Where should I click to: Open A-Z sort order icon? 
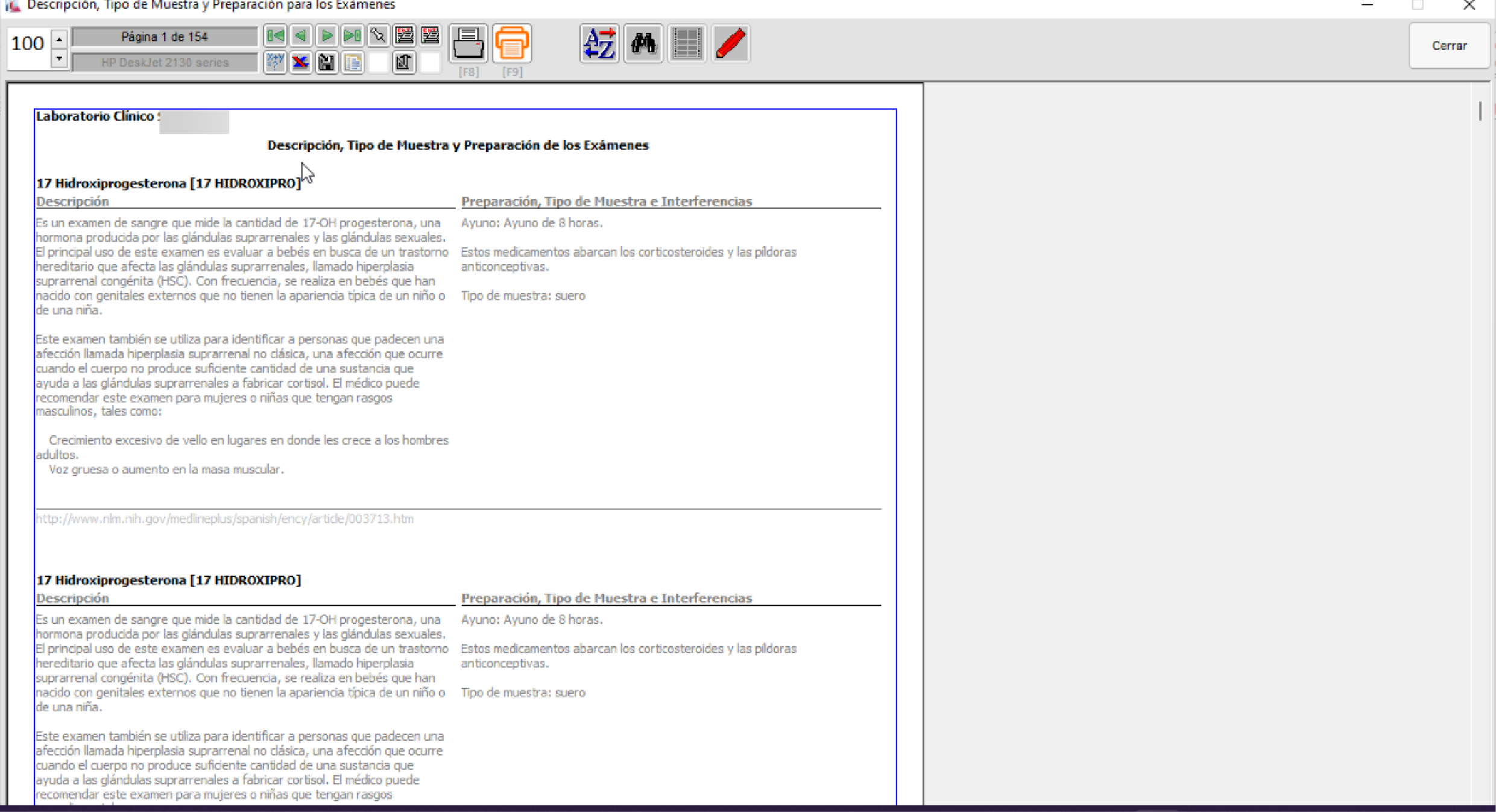click(x=599, y=43)
